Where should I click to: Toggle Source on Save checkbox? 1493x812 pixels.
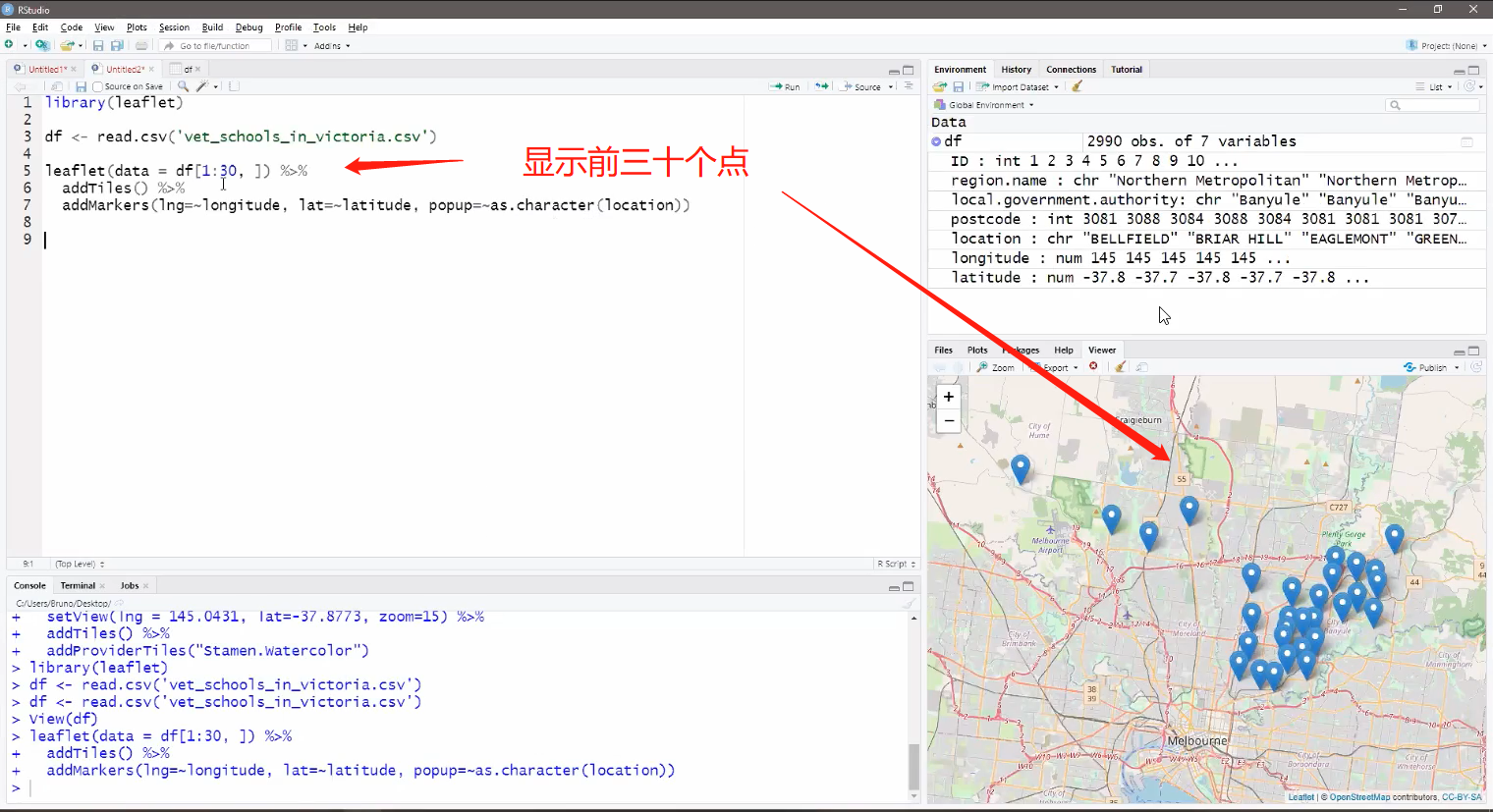click(x=97, y=86)
